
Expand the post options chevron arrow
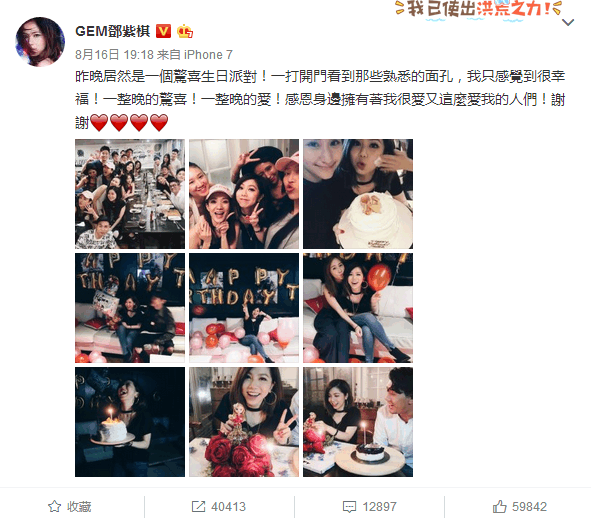click(x=568, y=23)
